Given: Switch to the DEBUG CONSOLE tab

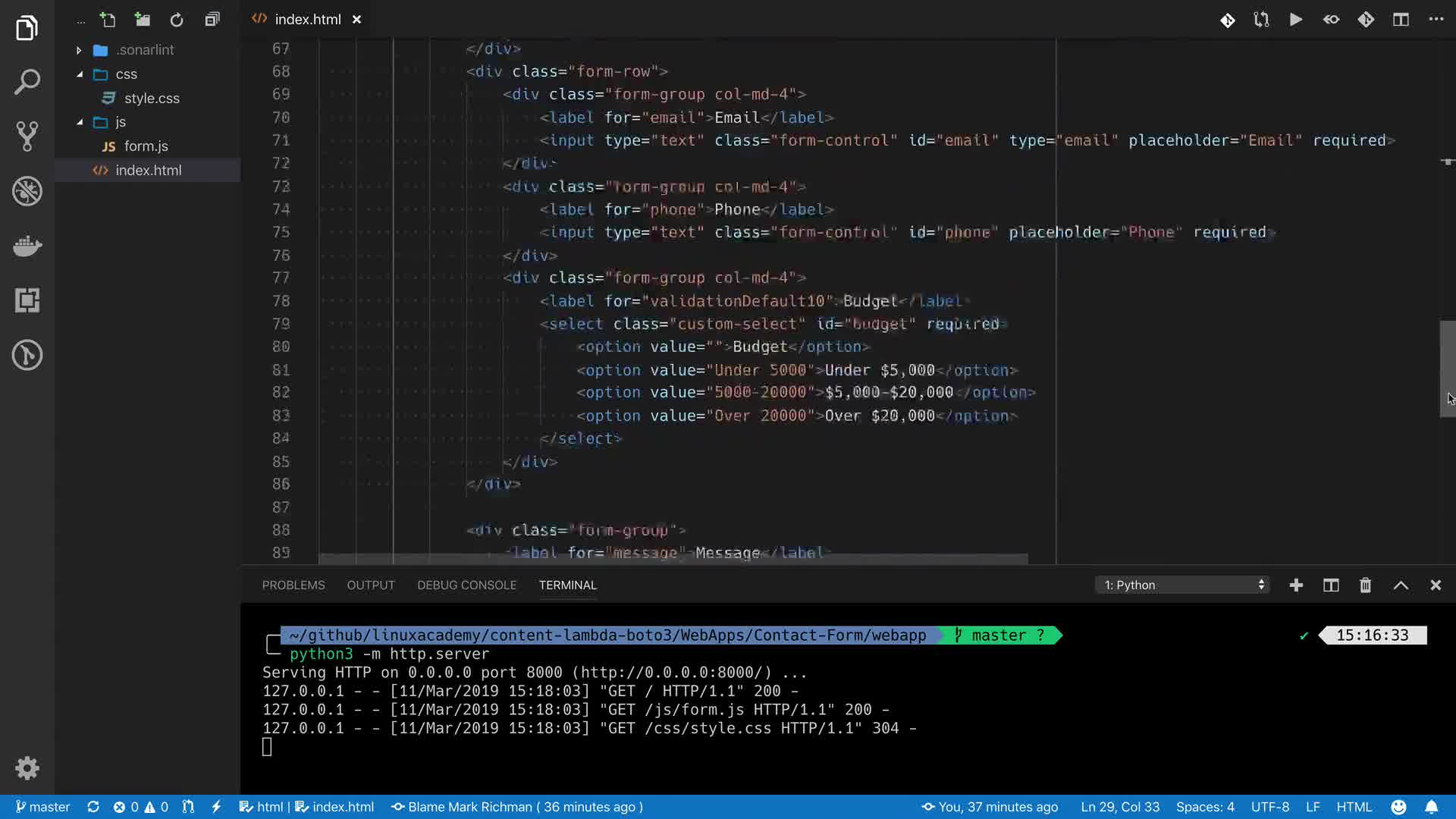Looking at the screenshot, I should [466, 585].
